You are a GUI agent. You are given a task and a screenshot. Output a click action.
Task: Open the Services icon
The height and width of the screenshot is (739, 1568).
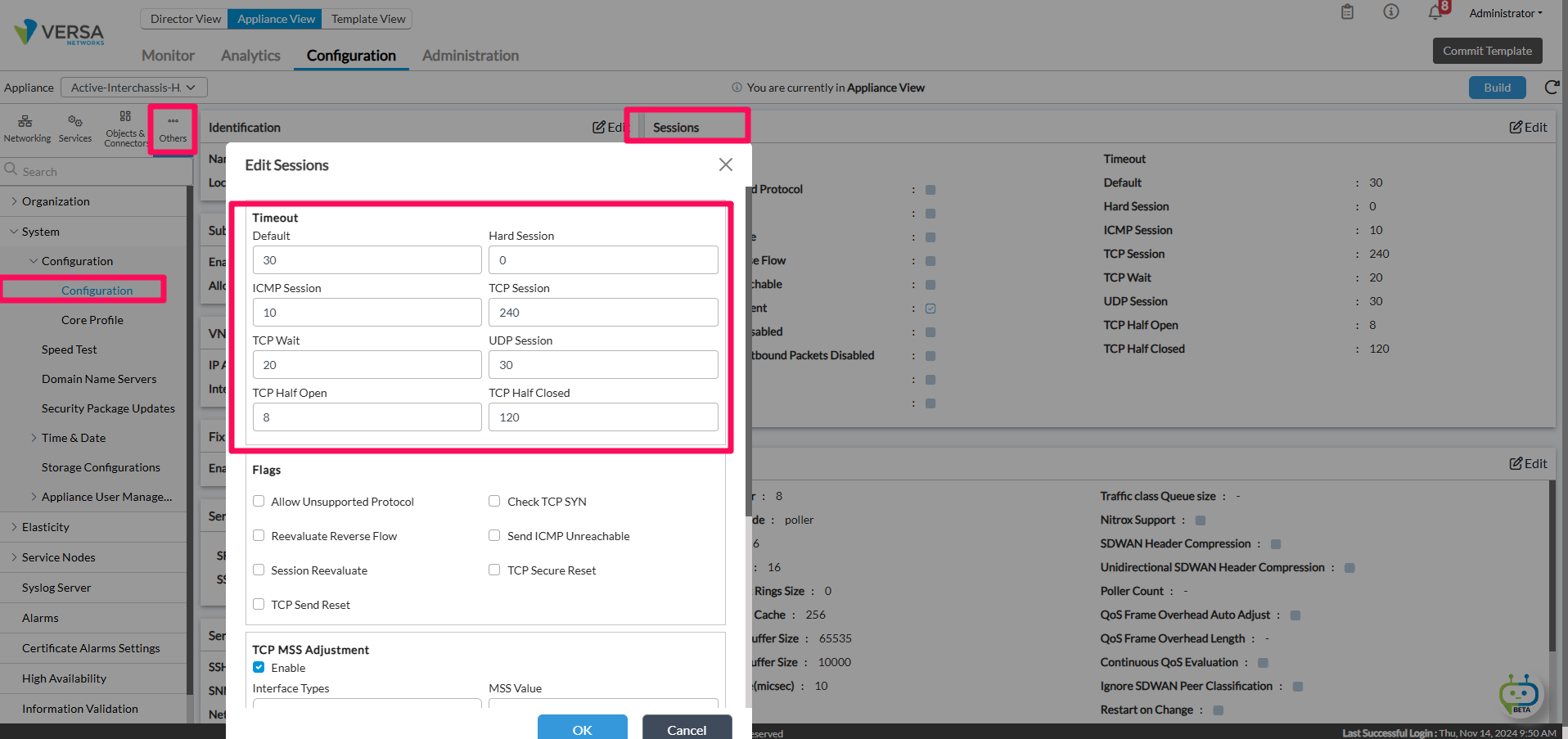pyautogui.click(x=74, y=128)
